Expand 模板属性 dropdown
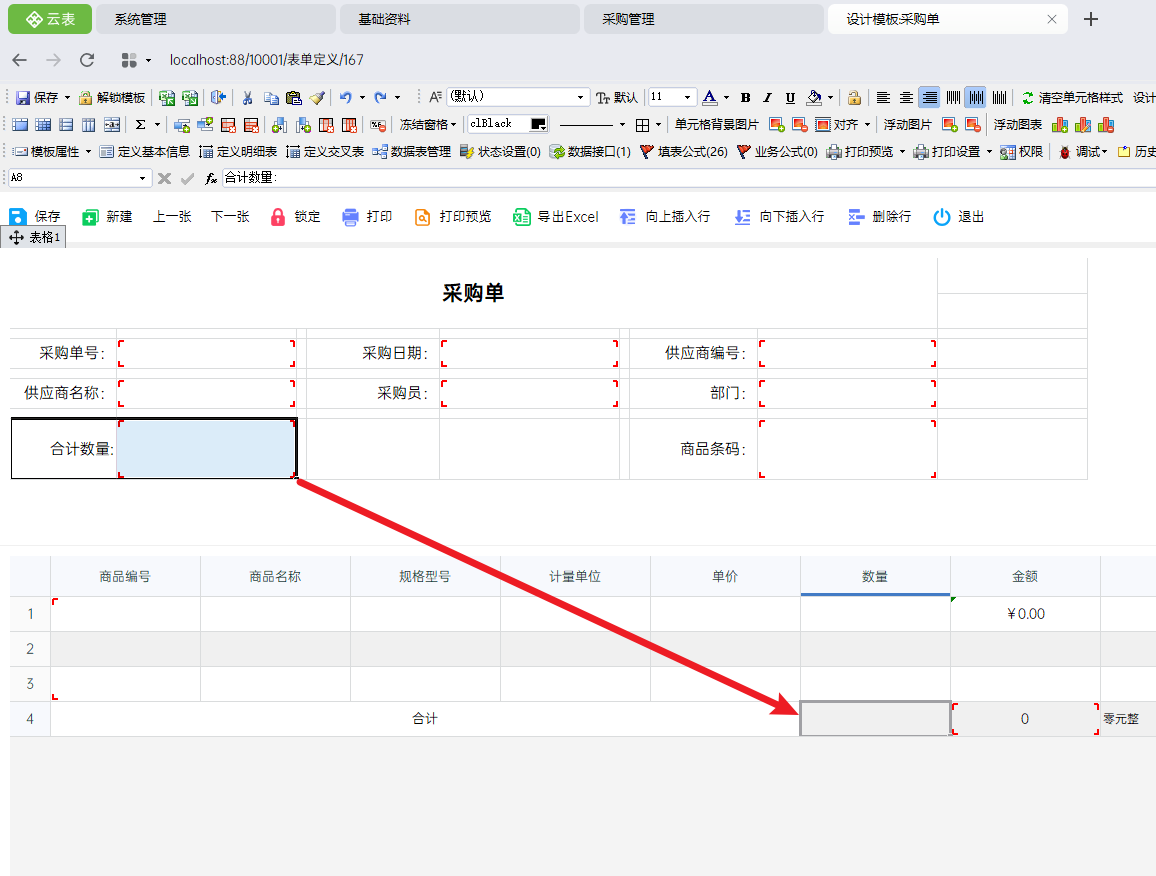1156x876 pixels. click(x=88, y=151)
